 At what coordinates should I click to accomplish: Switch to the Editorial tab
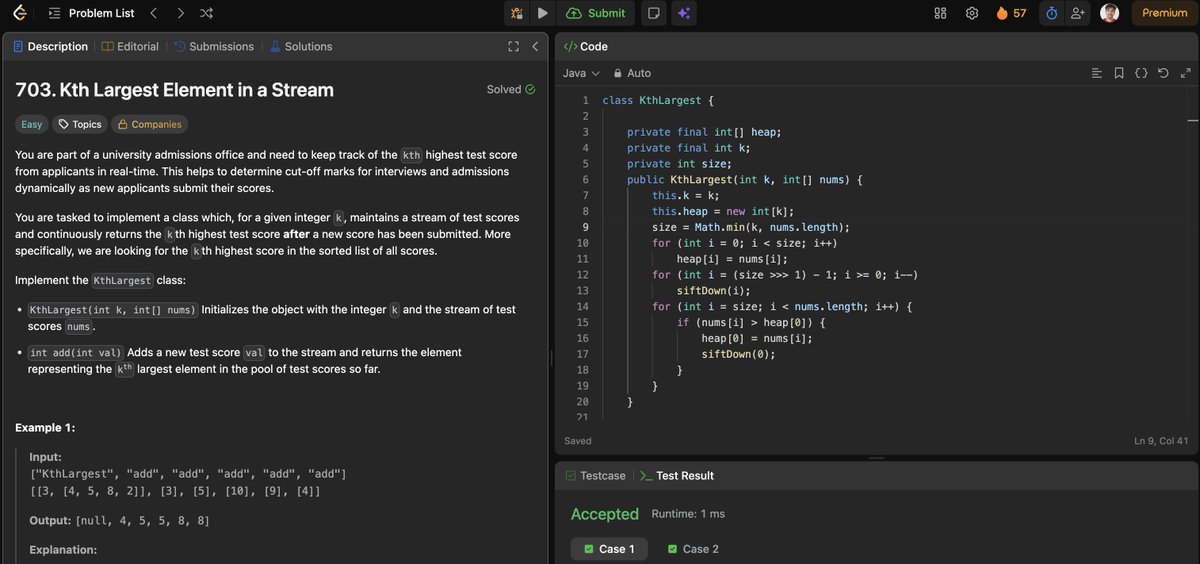(131, 46)
